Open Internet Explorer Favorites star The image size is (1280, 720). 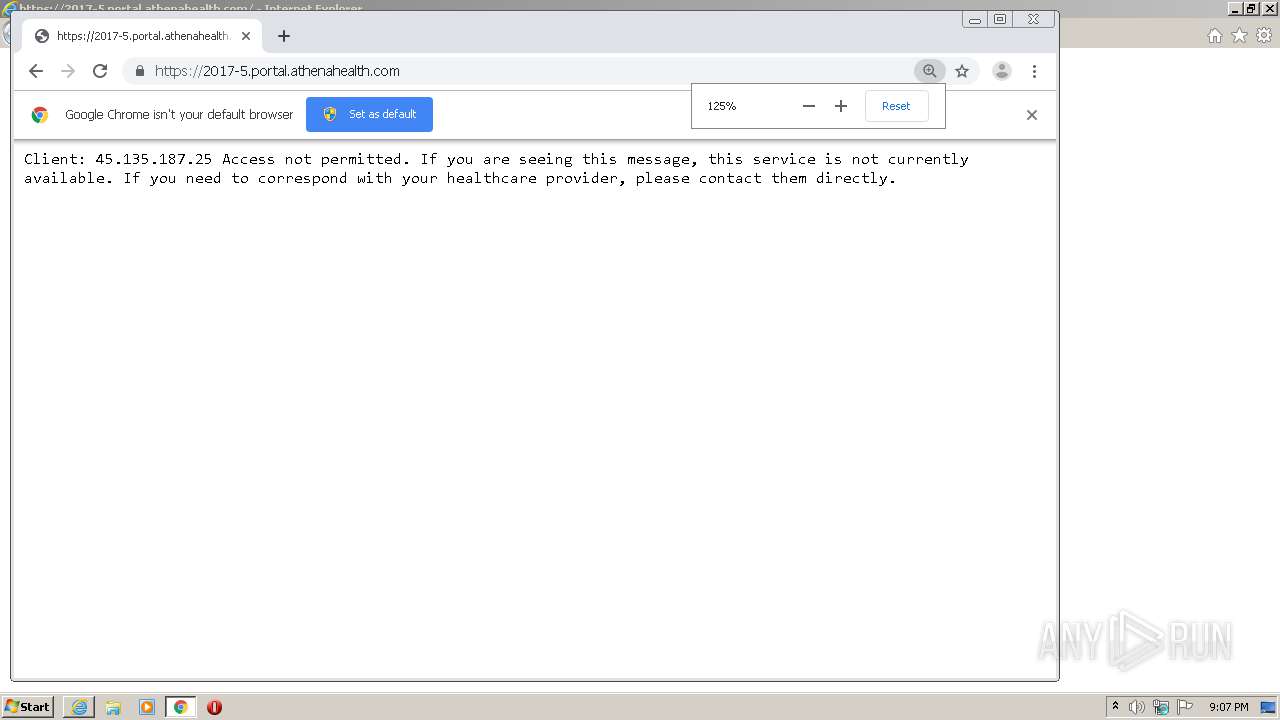click(x=1239, y=36)
